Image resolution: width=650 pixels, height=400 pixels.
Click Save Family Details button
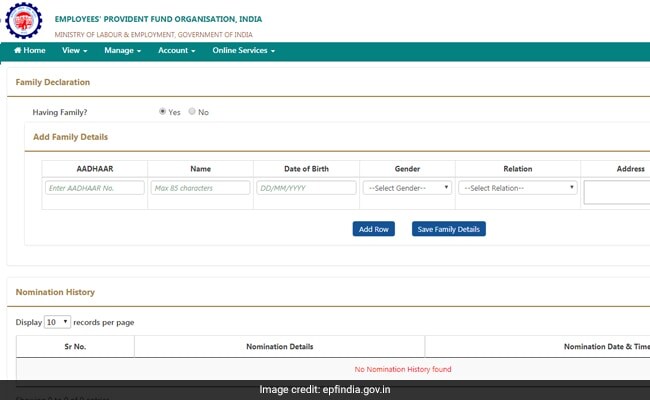(x=448, y=229)
